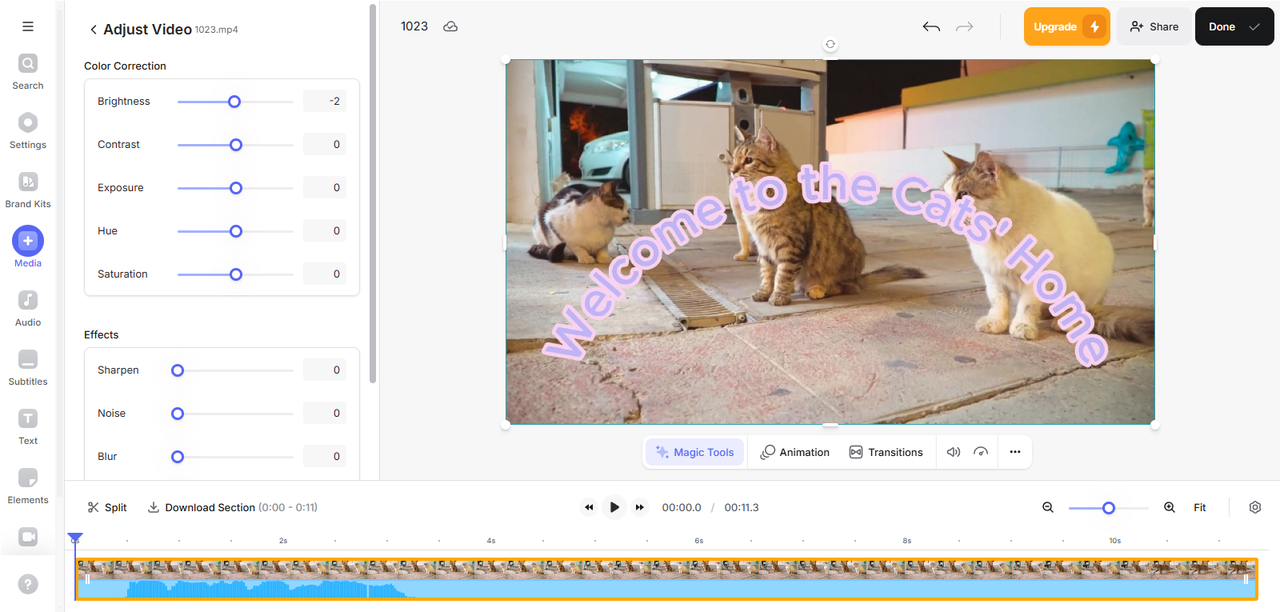The image size is (1280, 612).
Task: Undo the last action
Action: [x=931, y=27]
